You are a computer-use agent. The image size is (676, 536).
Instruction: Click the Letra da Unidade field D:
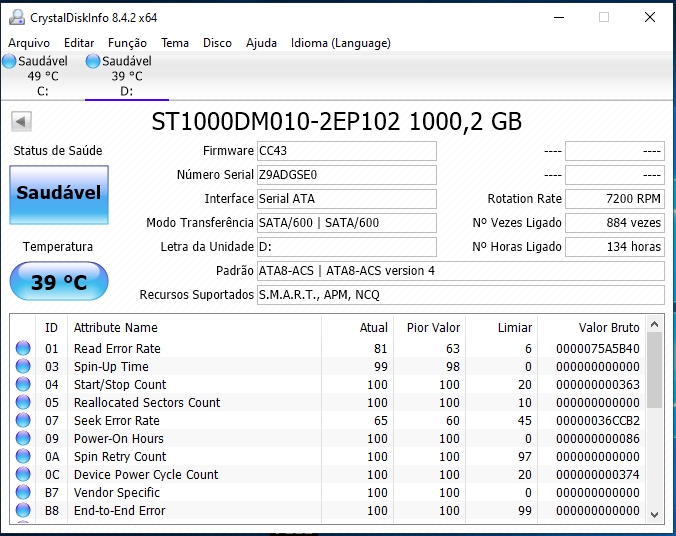[x=347, y=247]
